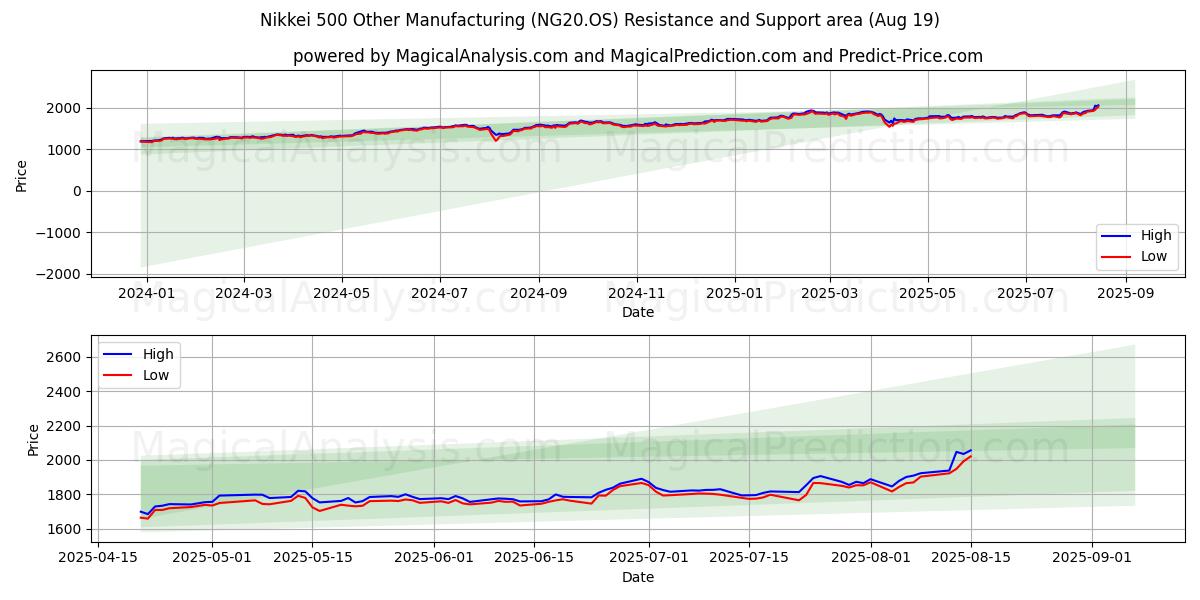1200x600 pixels.
Task: Click the '−2000' y-axis label in the top chart
Action: (x=61, y=274)
